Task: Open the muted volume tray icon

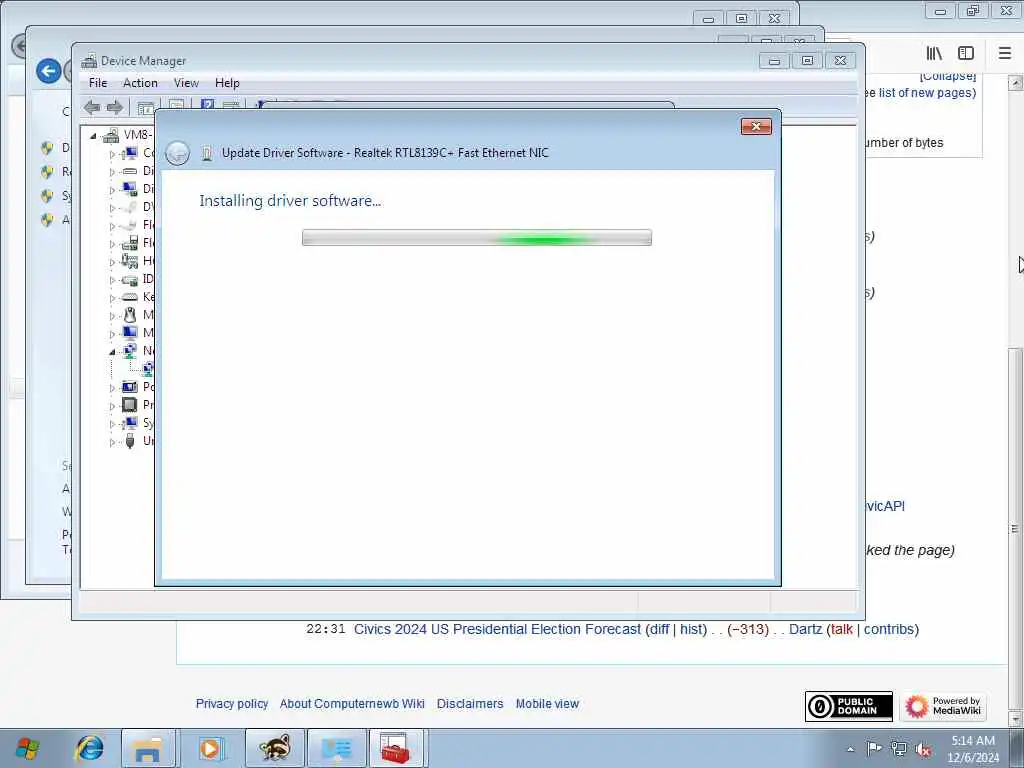Action: 923,749
